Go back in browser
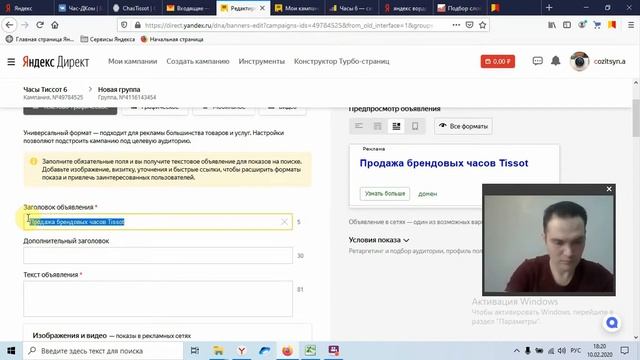 click(x=9, y=25)
